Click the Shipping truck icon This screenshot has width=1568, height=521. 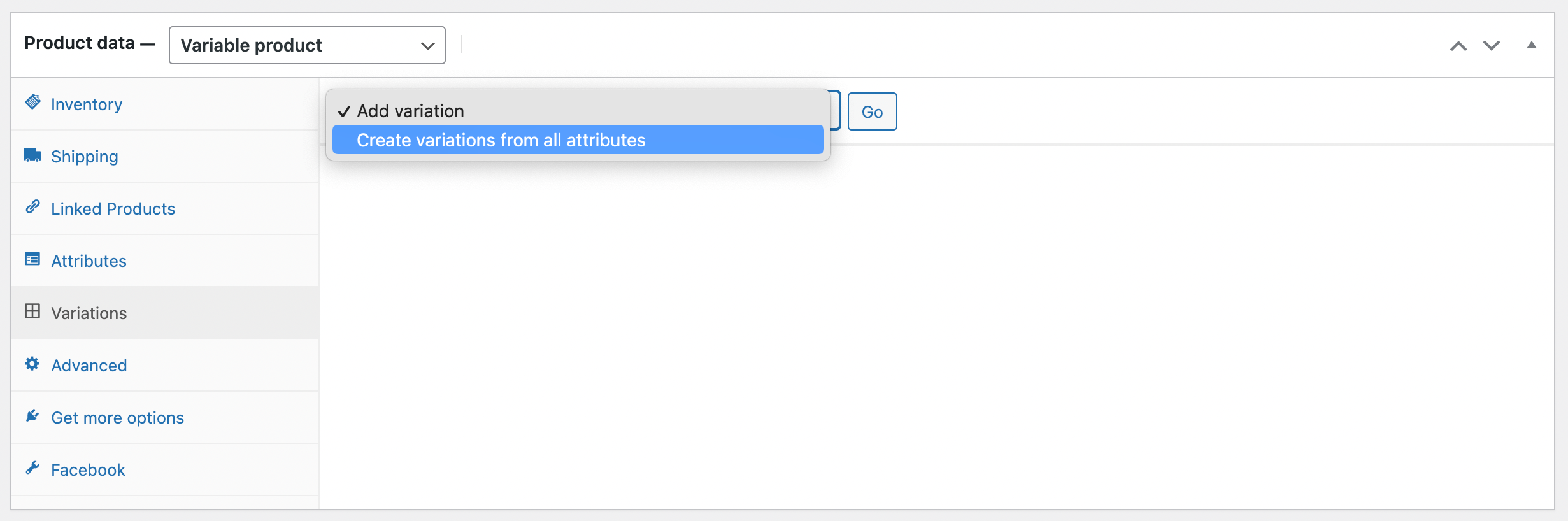[x=32, y=155]
